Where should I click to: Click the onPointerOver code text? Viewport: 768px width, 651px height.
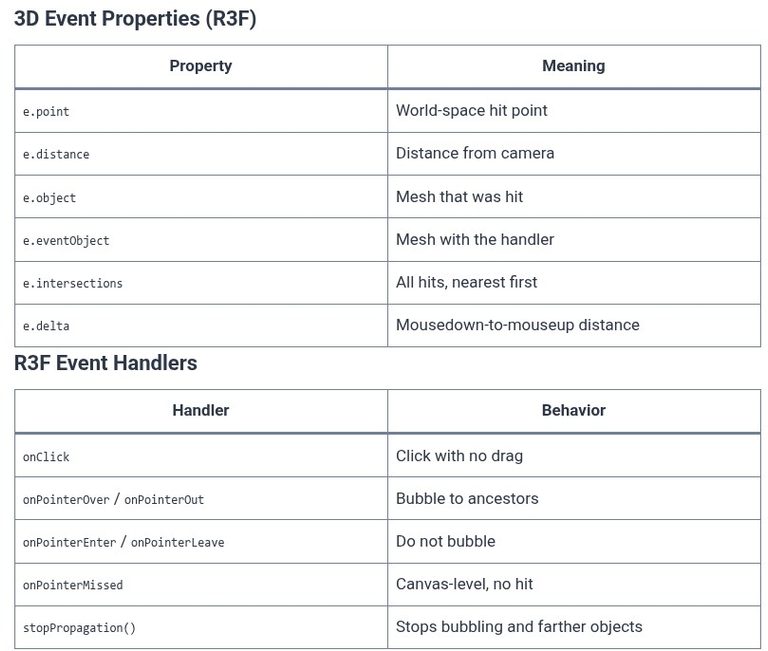click(x=66, y=500)
